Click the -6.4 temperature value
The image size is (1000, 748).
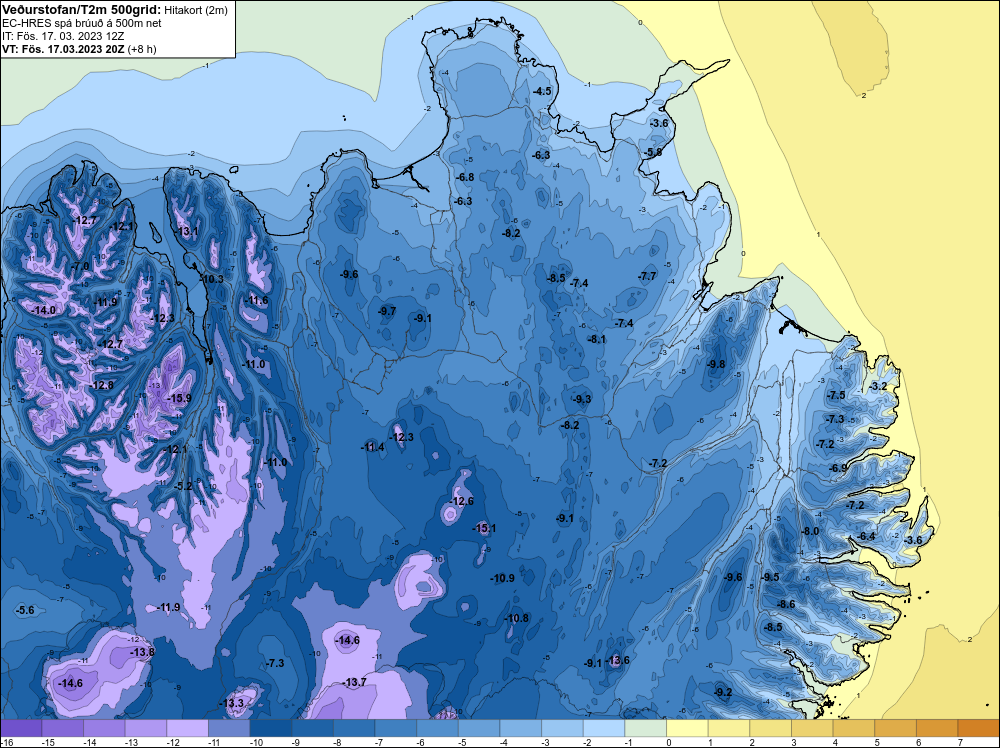click(866, 536)
